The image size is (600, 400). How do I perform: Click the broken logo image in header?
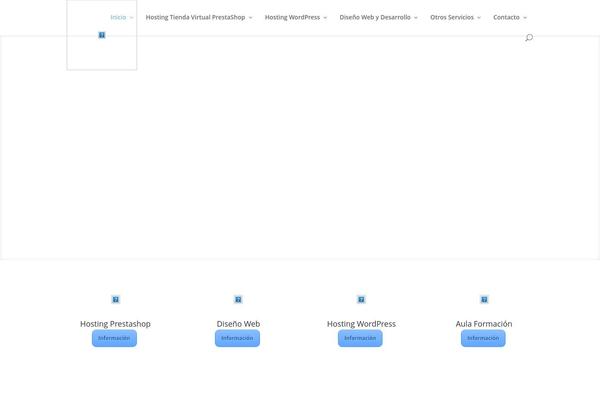click(102, 35)
